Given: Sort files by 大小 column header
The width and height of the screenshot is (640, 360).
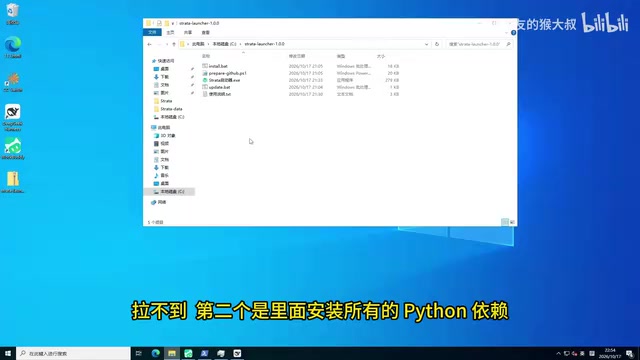Looking at the screenshot, I should pos(381,56).
